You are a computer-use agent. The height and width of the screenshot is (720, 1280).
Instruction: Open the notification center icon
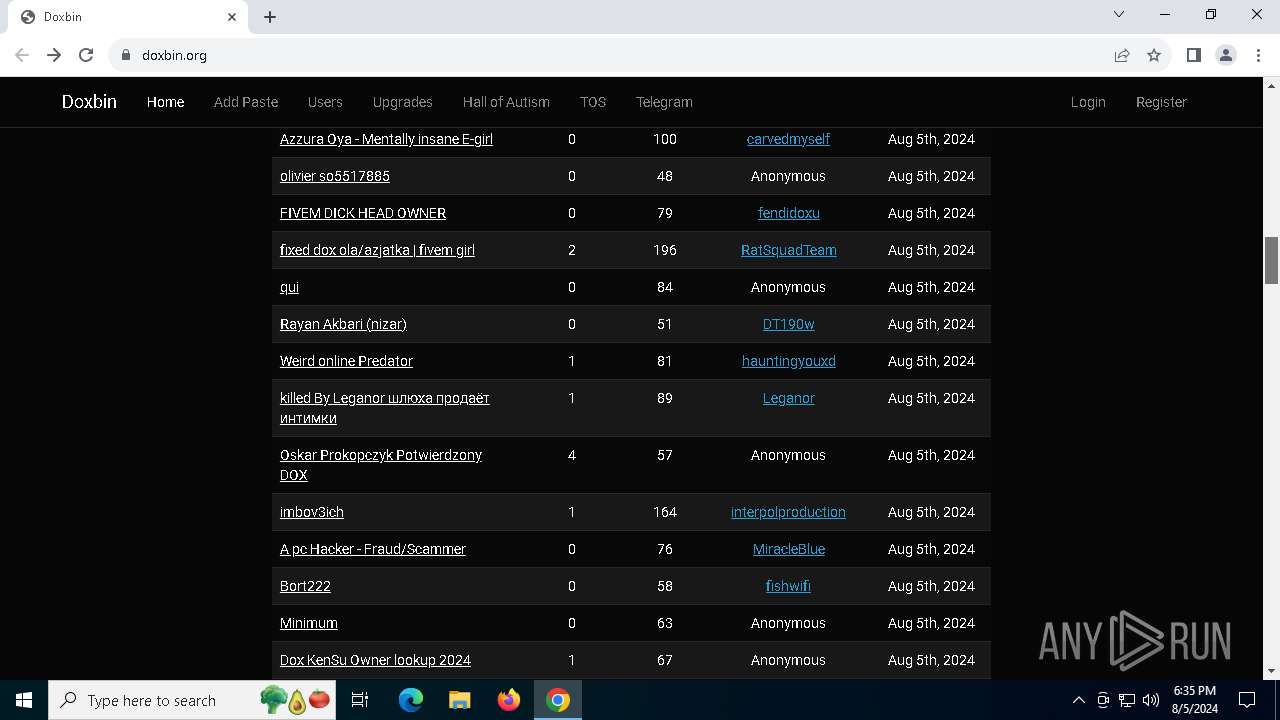coord(1247,700)
